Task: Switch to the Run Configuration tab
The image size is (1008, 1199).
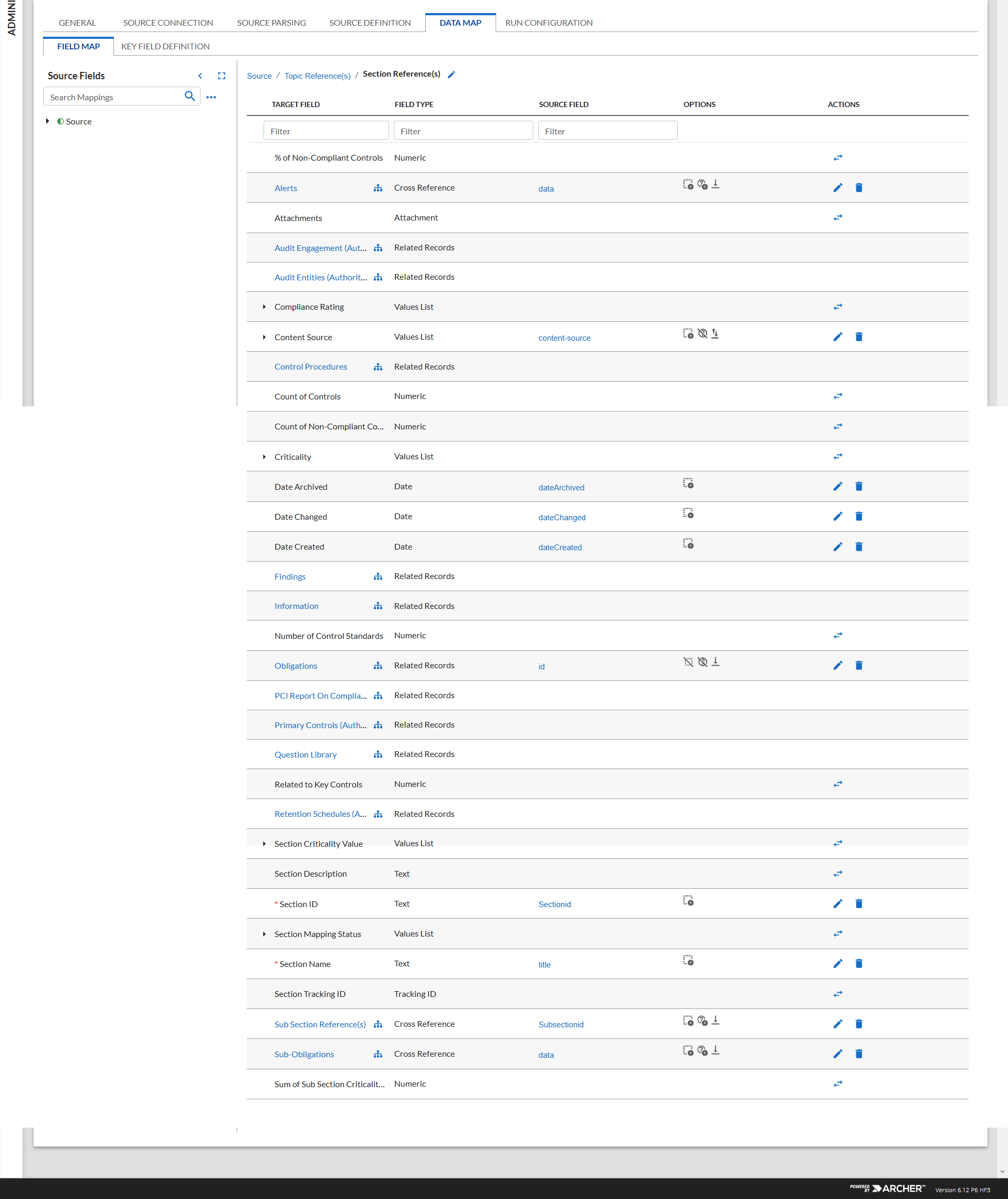Action: click(x=548, y=23)
